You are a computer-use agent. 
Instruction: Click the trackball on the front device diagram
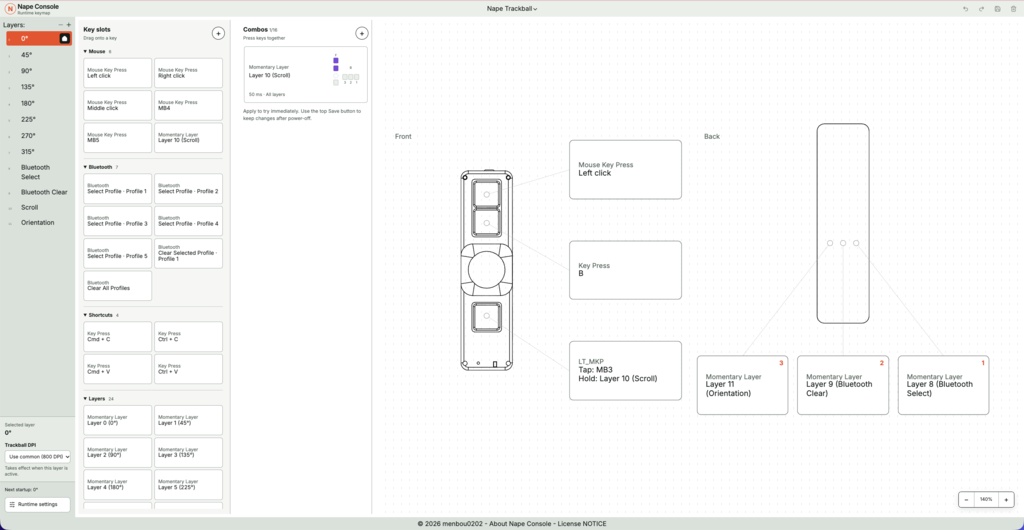(487, 269)
